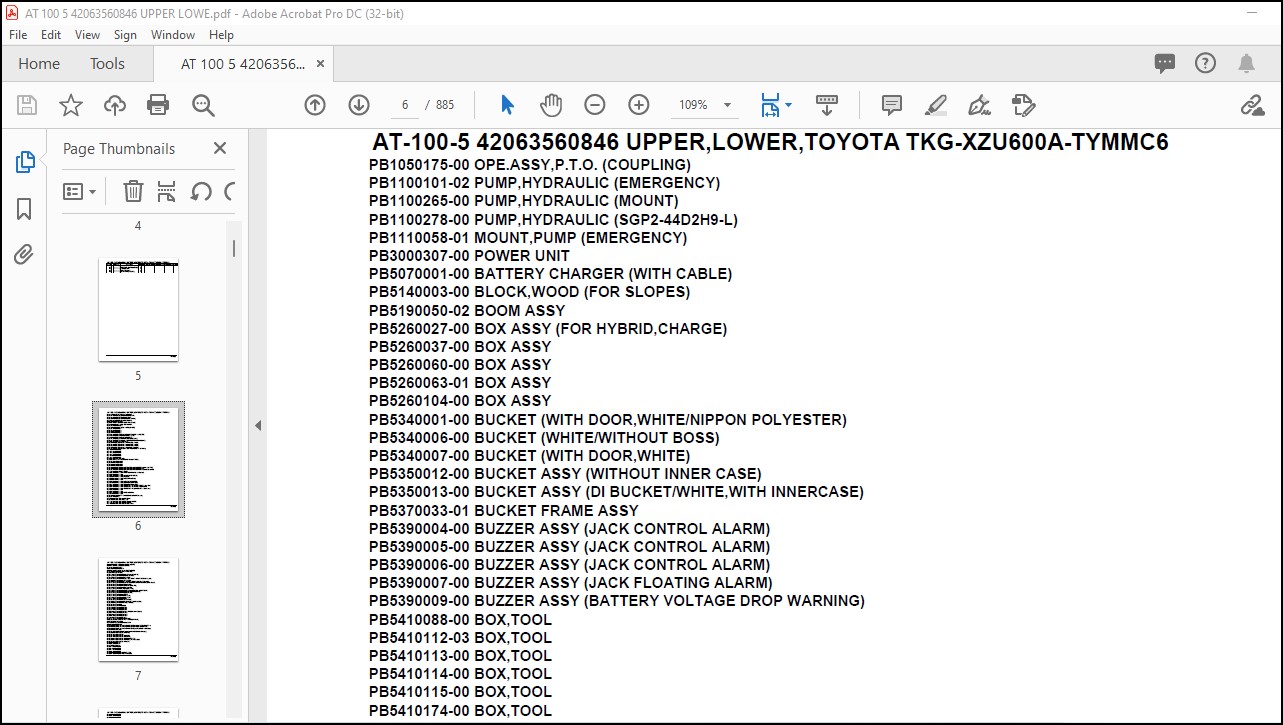This screenshot has height=725, width=1283.
Task: Click the line PB5390007-00 JACK FLOATING ALARM
Action: [570, 583]
